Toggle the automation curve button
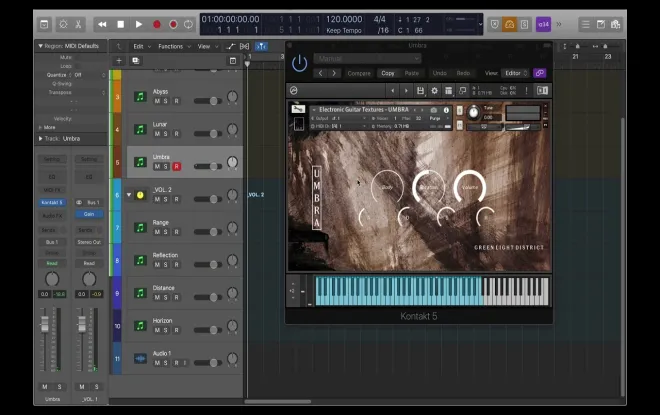 [x=230, y=46]
